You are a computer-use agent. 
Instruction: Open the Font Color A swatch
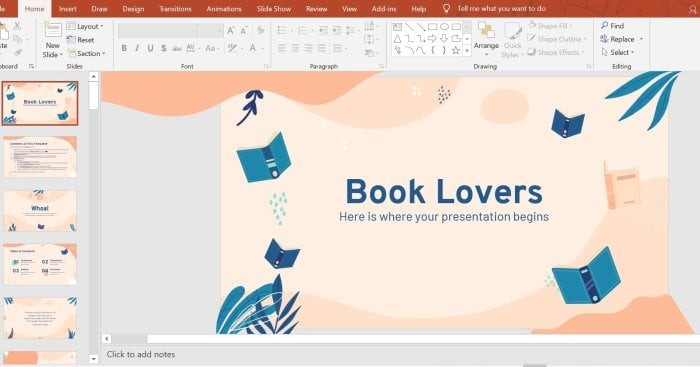pyautogui.click(x=253, y=48)
